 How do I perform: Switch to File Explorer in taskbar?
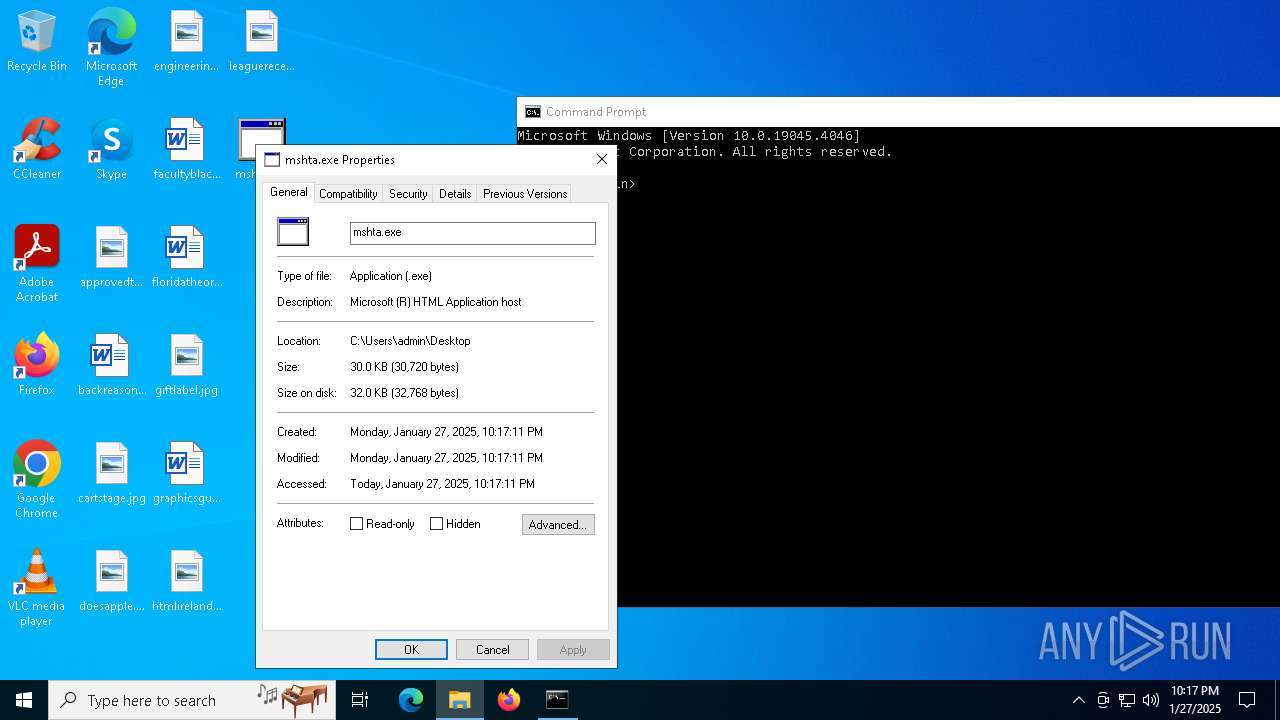459,700
